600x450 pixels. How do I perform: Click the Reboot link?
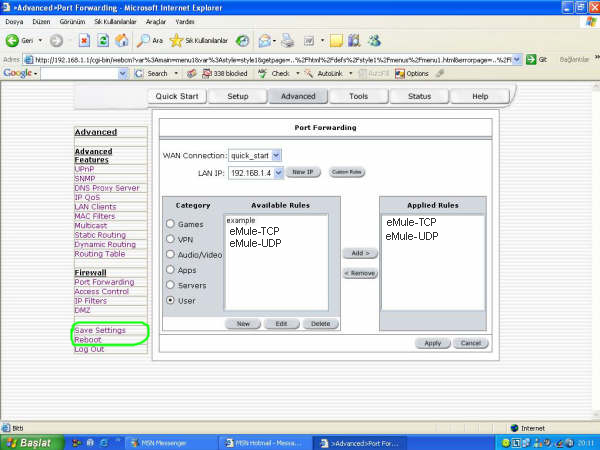coord(88,340)
